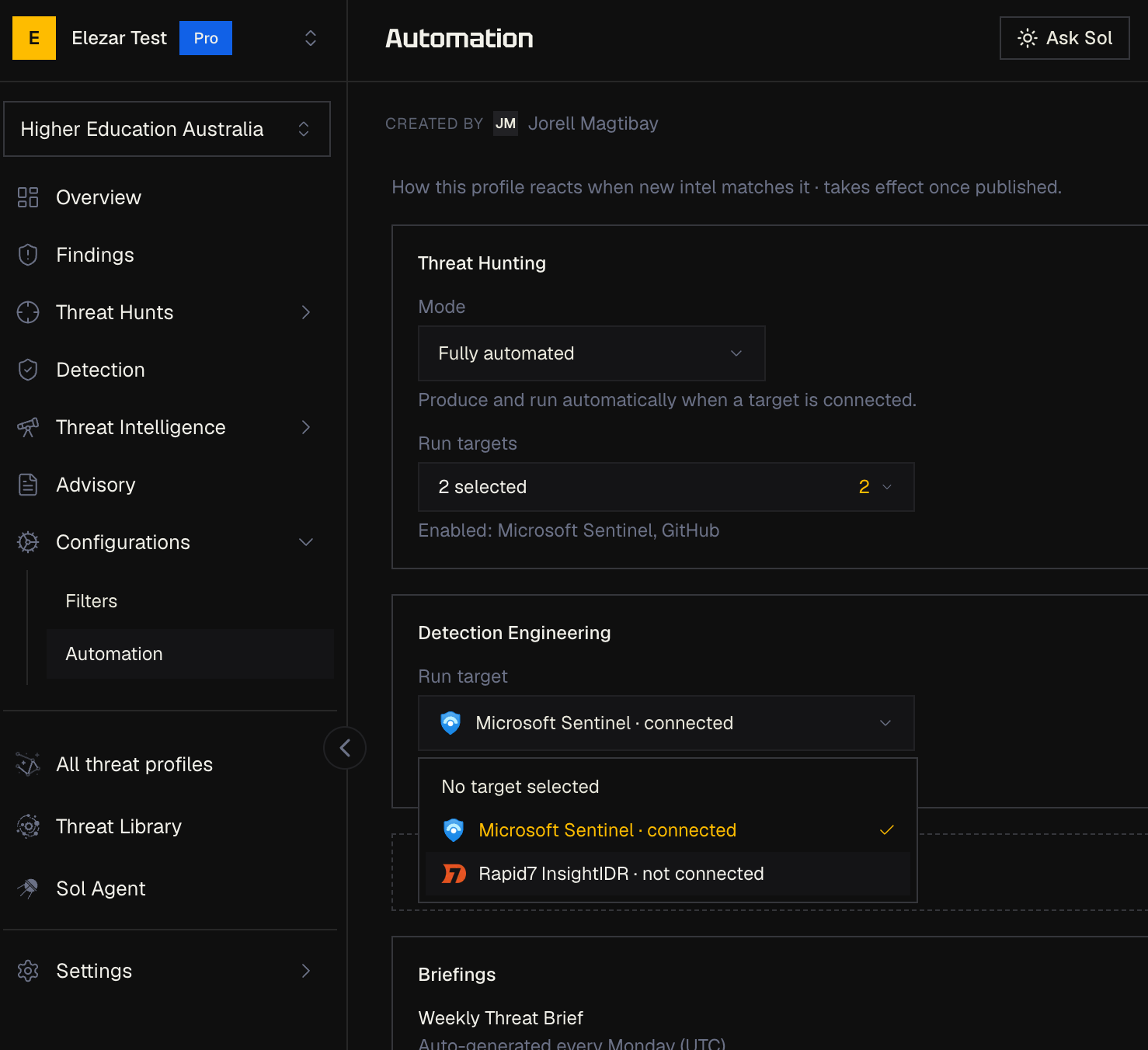This screenshot has height=1050, width=1148.
Task: Click the Settings cog icon
Action: tap(28, 971)
